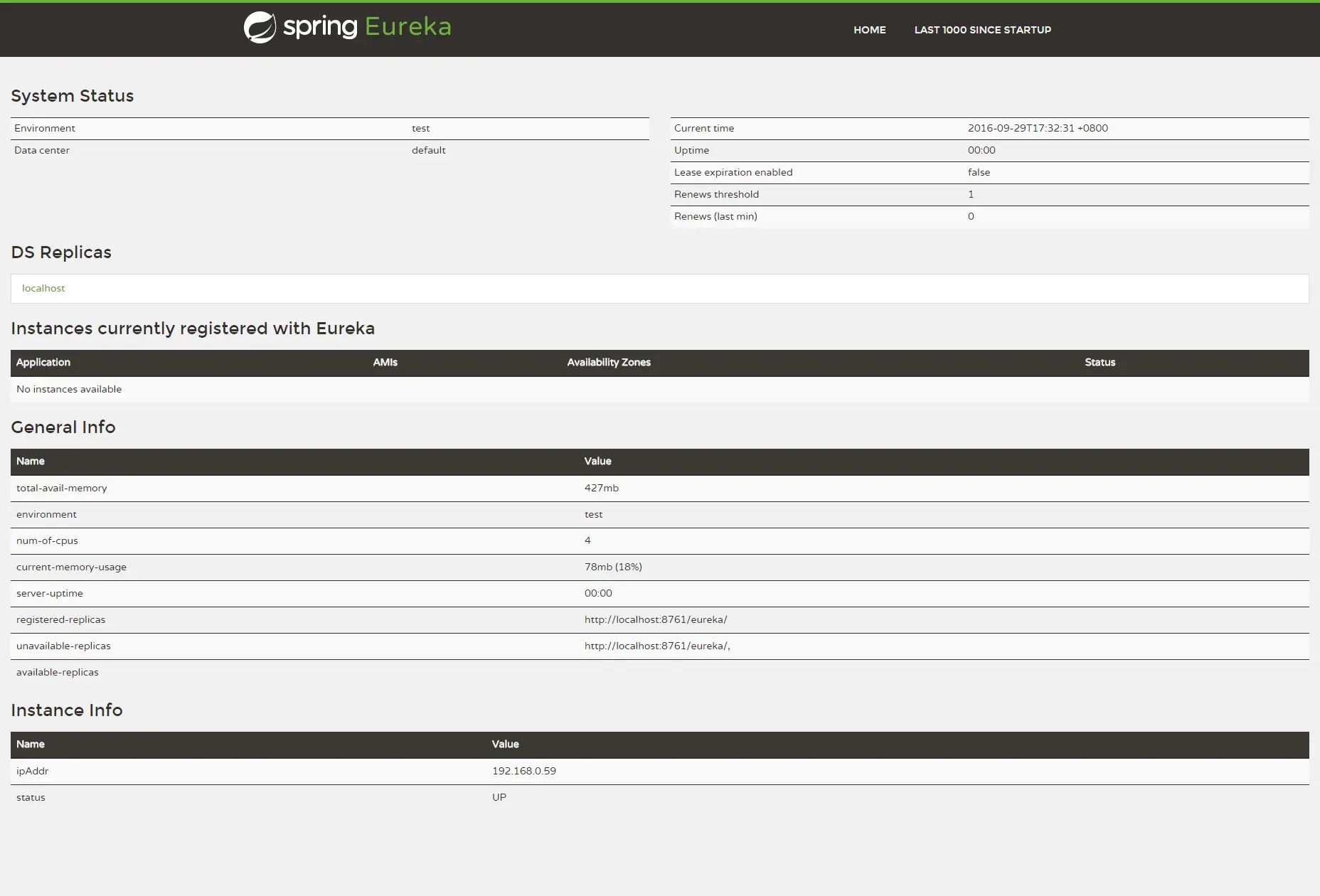
Task: Click the total-avail-memory row name
Action: 62,488
